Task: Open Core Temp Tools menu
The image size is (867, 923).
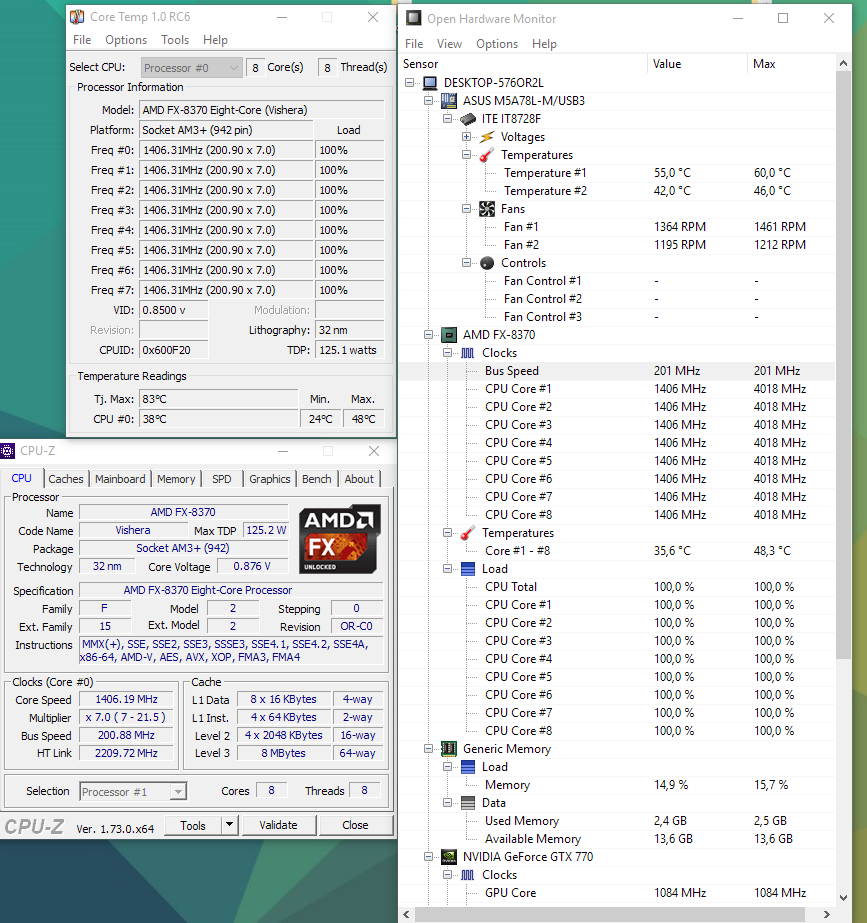Action: pos(175,40)
